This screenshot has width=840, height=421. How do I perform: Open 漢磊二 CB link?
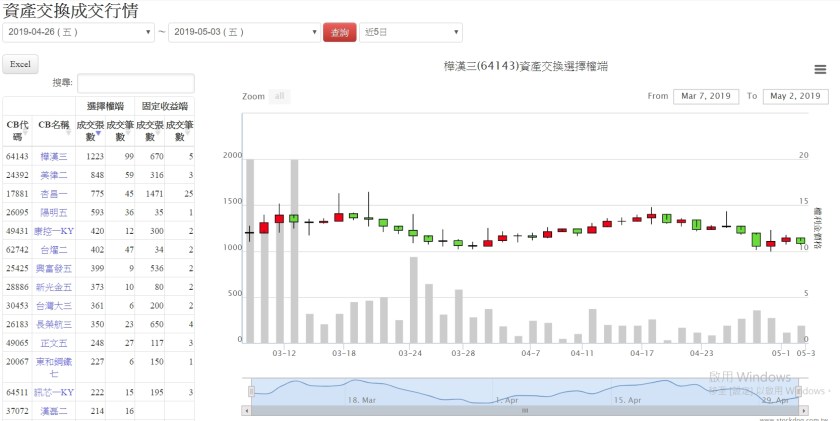point(54,411)
